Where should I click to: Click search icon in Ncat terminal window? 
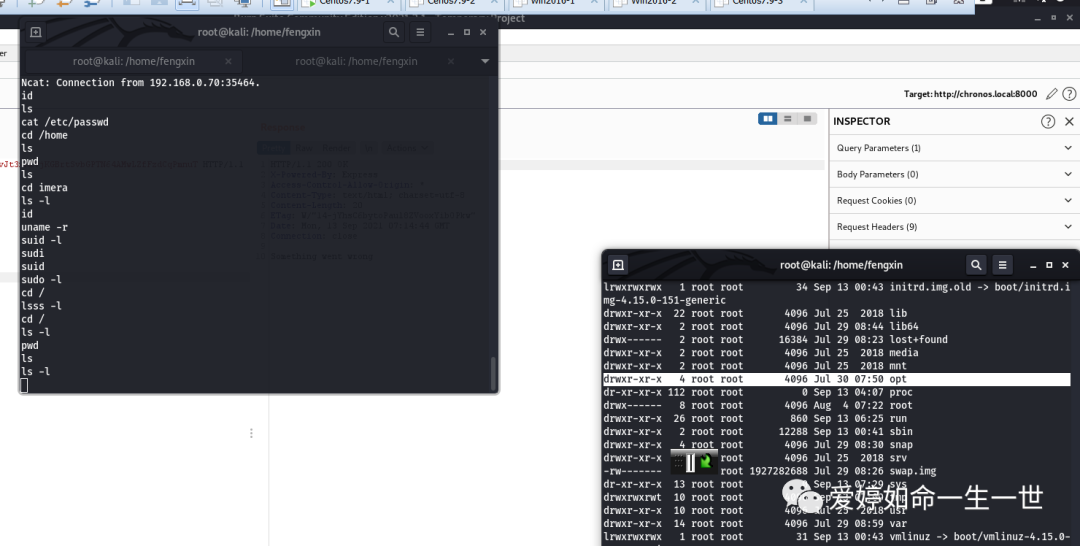pyautogui.click(x=393, y=32)
